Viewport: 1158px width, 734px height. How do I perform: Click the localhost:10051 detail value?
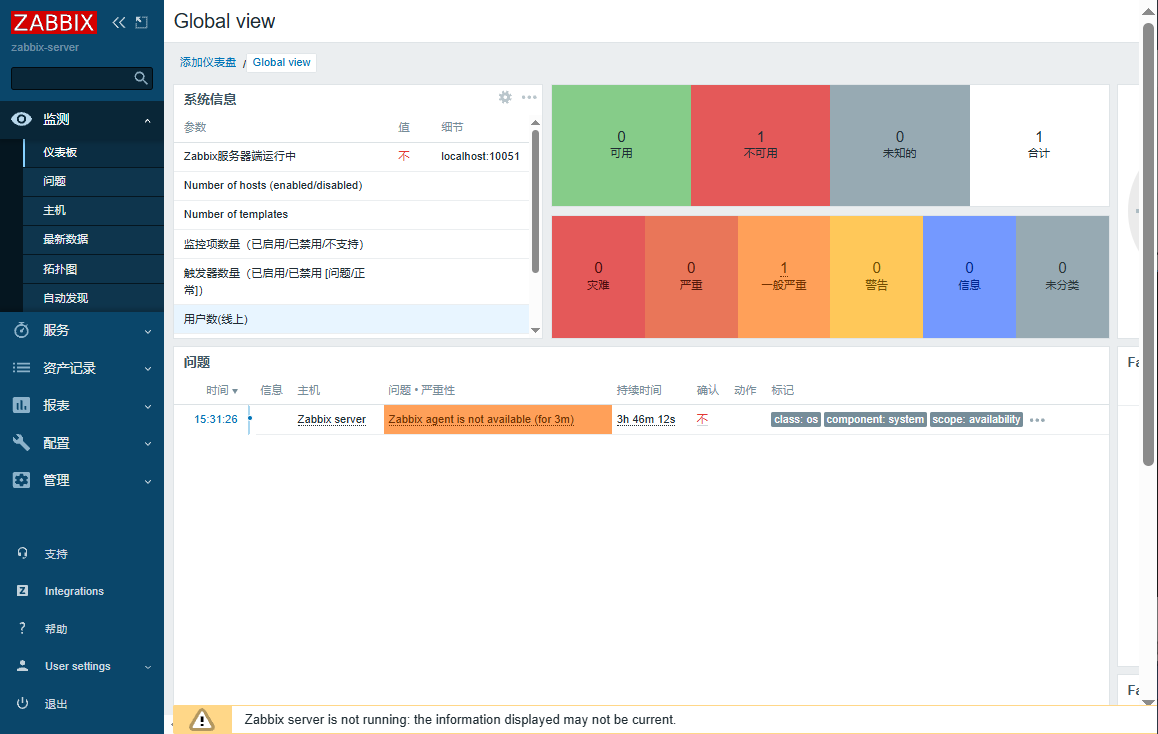pyautogui.click(x=480, y=156)
